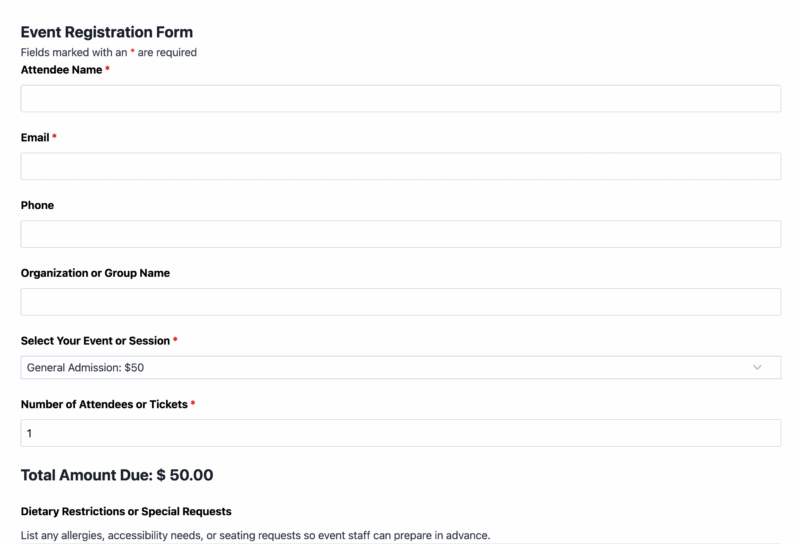Click the Number of Attendees or Tickets label

(x=104, y=404)
